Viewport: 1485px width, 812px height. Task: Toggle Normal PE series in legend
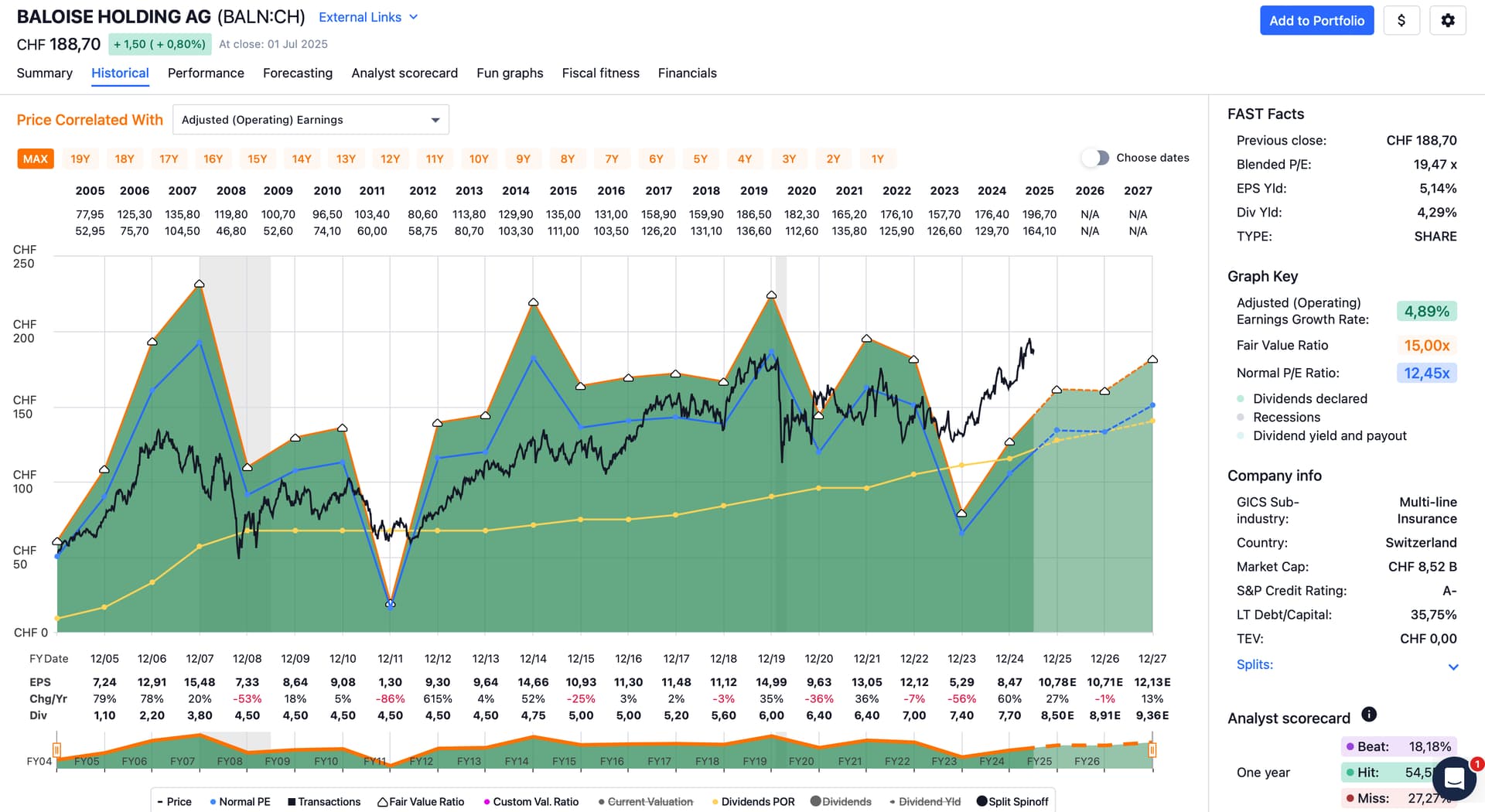(240, 802)
